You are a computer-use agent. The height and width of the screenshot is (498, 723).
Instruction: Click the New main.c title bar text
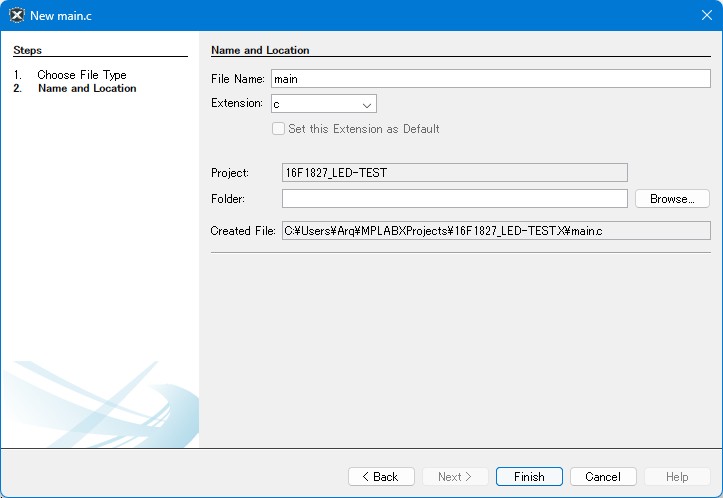[x=58, y=15]
